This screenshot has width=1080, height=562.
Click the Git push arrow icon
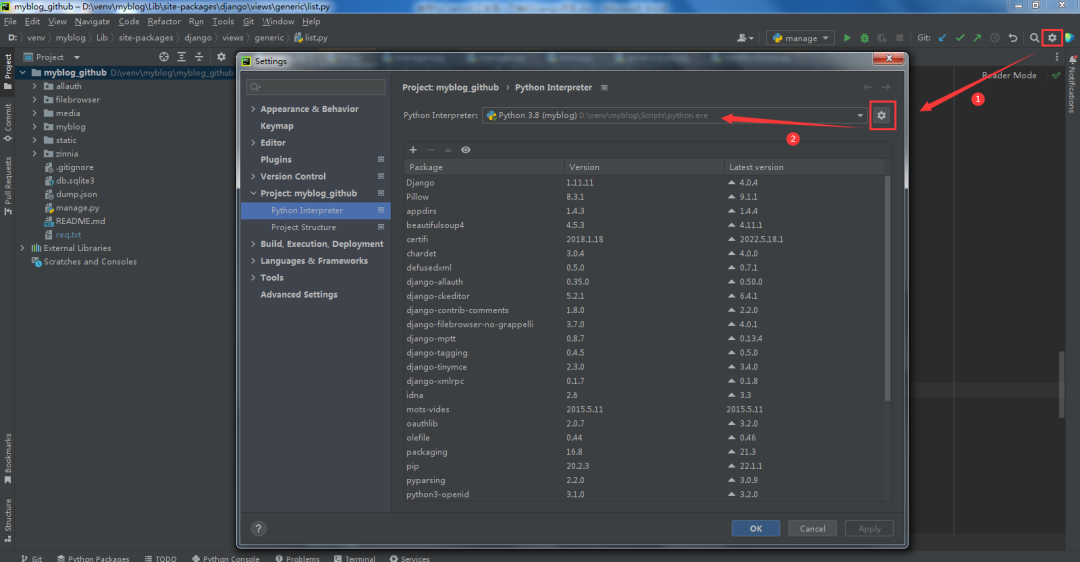point(977,38)
